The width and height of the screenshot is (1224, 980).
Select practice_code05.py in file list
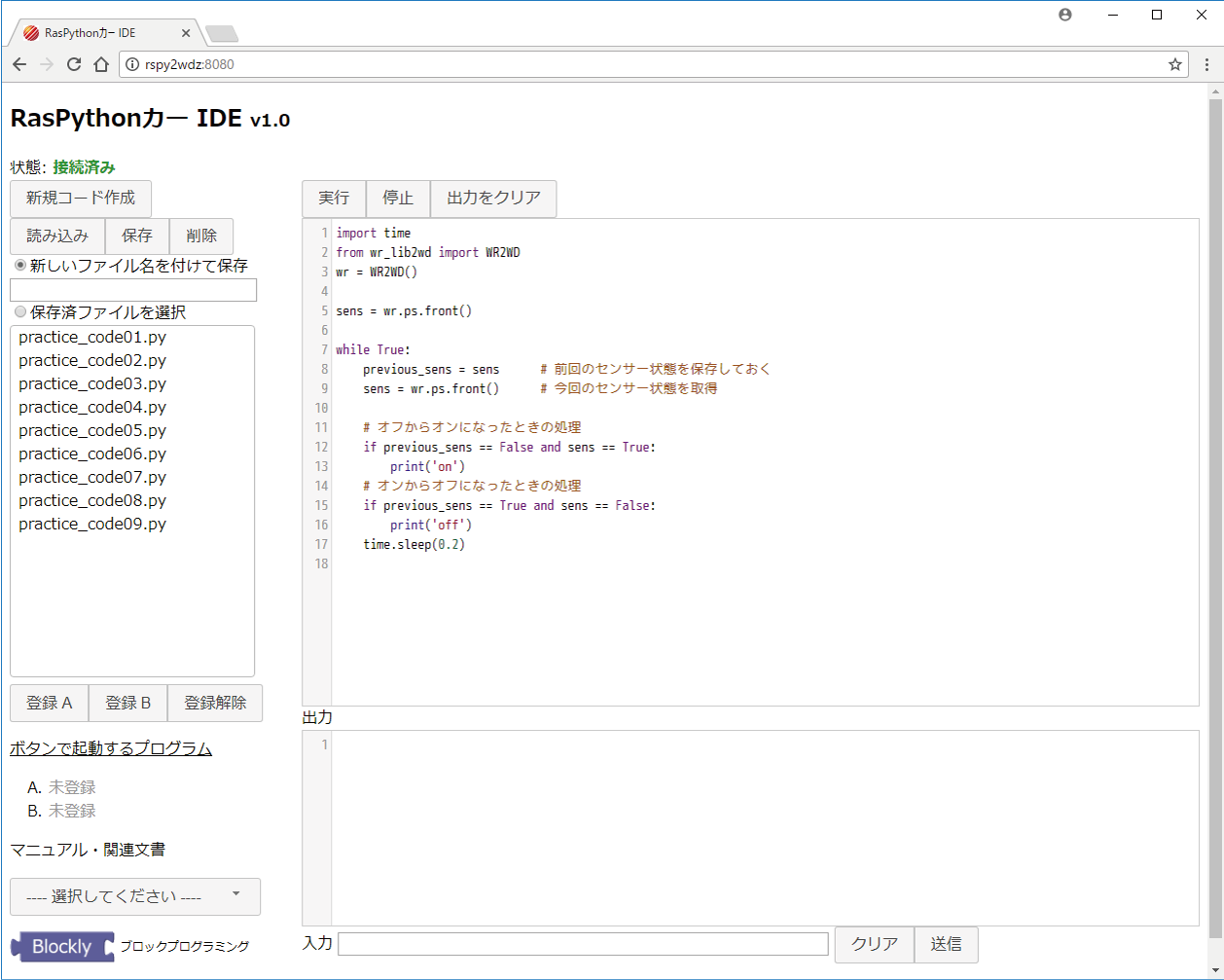(x=132, y=430)
